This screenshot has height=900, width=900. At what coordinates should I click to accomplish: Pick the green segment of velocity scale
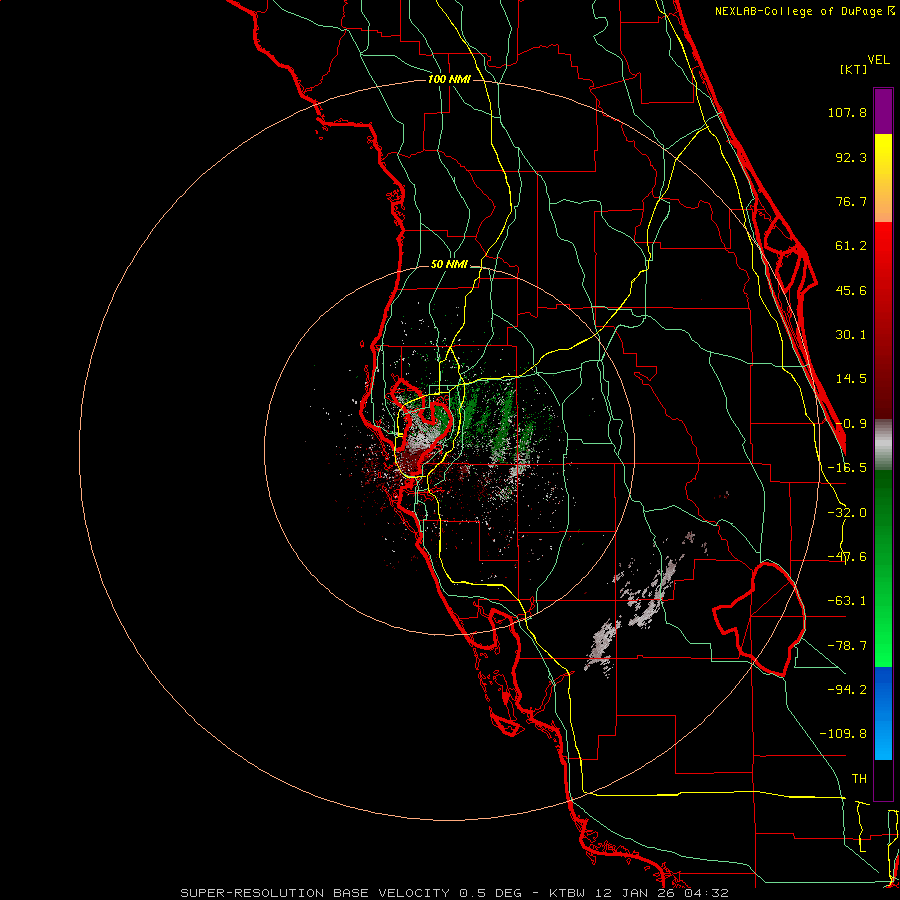pos(883,568)
